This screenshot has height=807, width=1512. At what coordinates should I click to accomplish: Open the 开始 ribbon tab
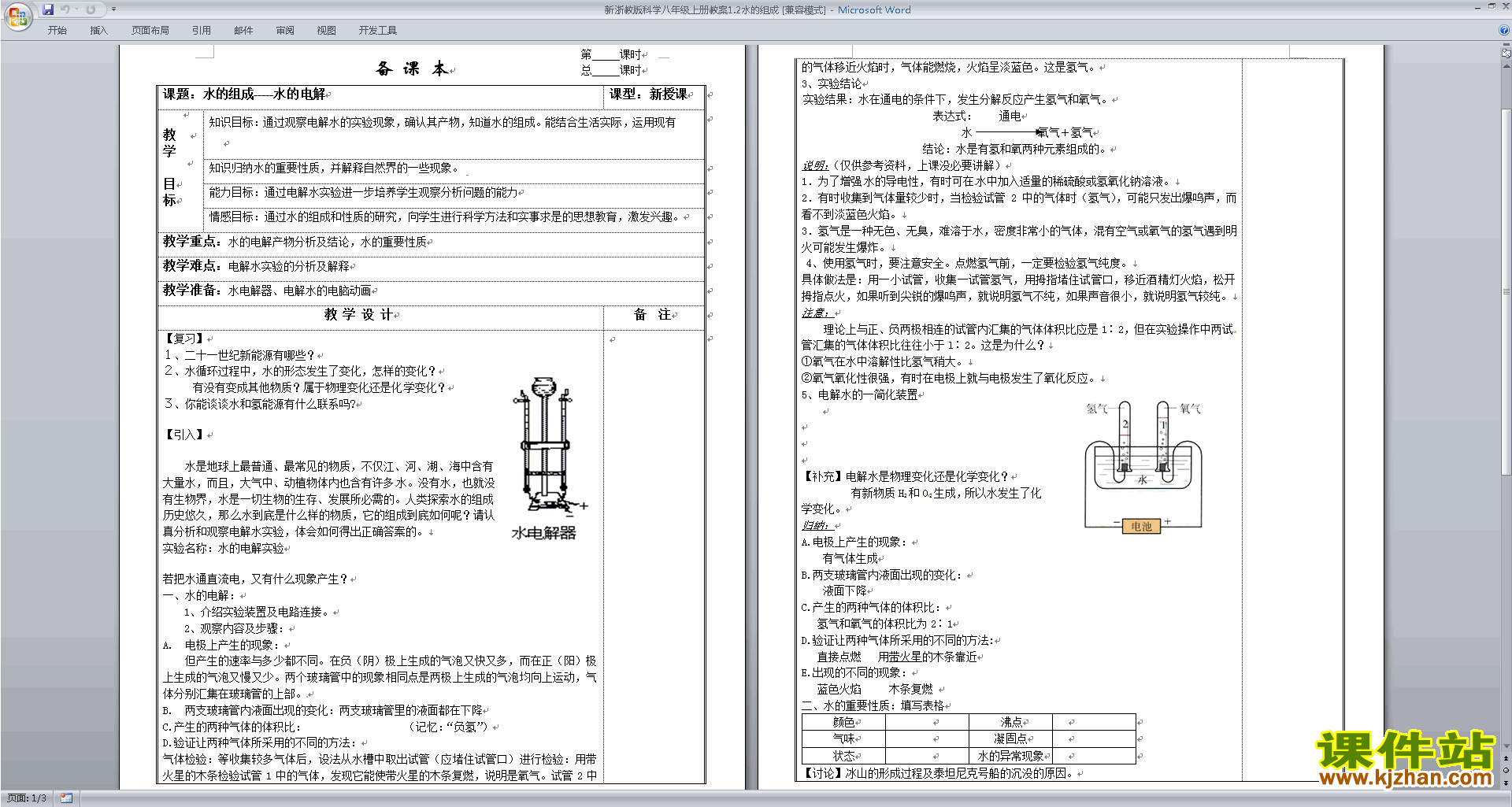tap(57, 31)
